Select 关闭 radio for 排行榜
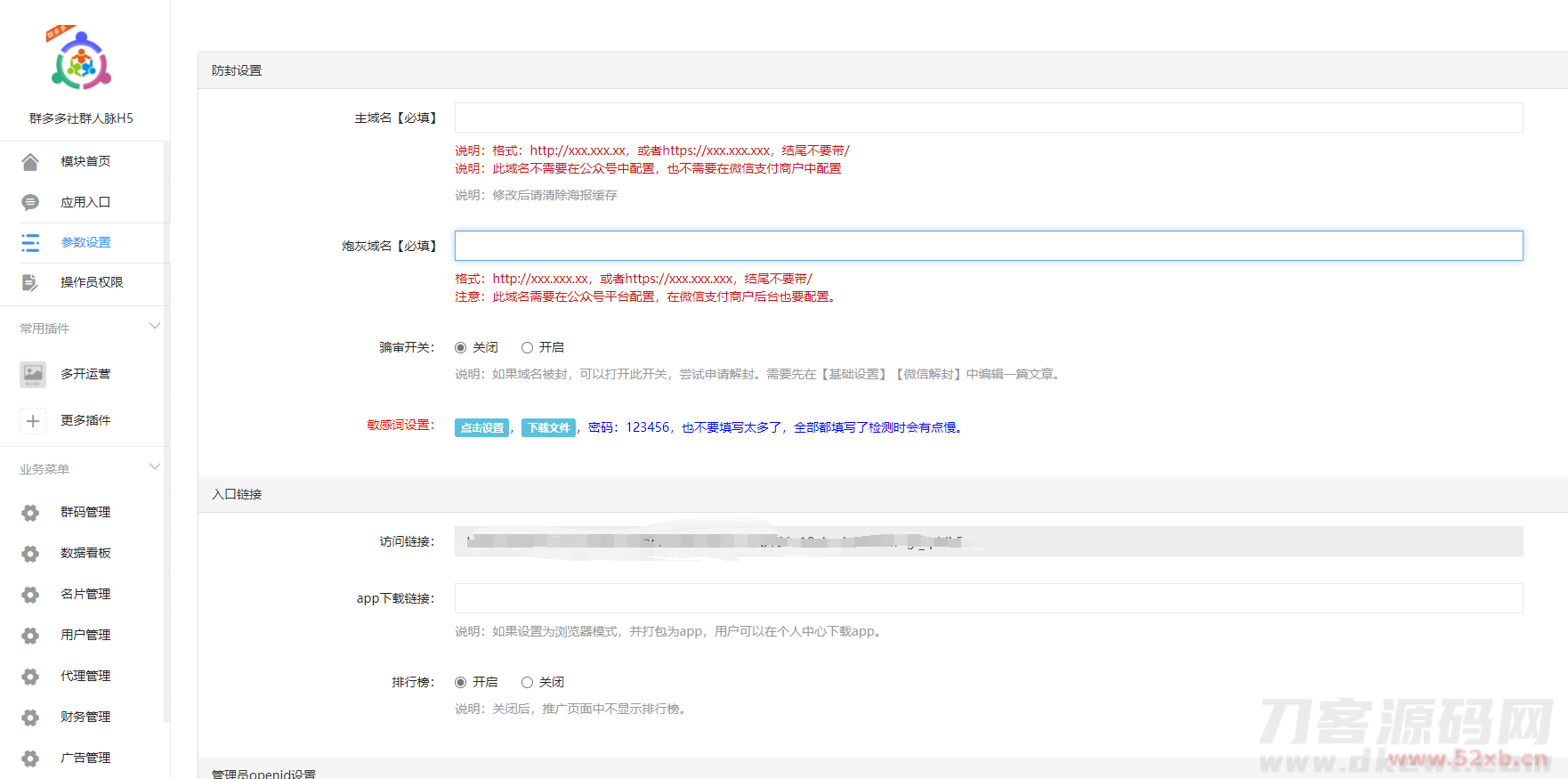Screen dimensions: 1568x779 (x=528, y=683)
